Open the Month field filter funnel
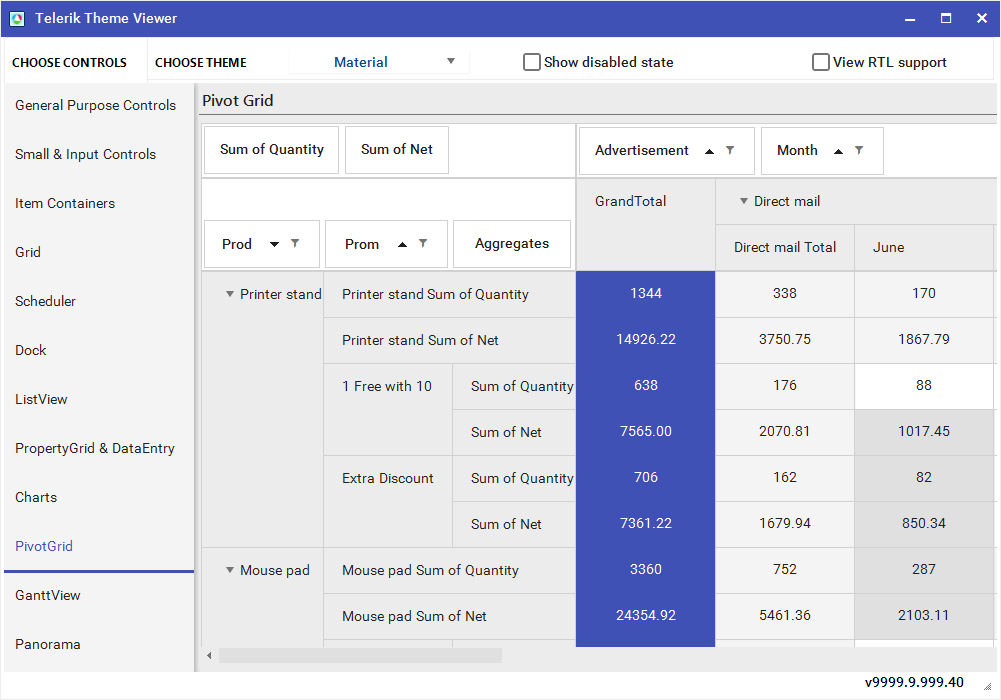The width and height of the screenshot is (1001, 700). tap(859, 151)
